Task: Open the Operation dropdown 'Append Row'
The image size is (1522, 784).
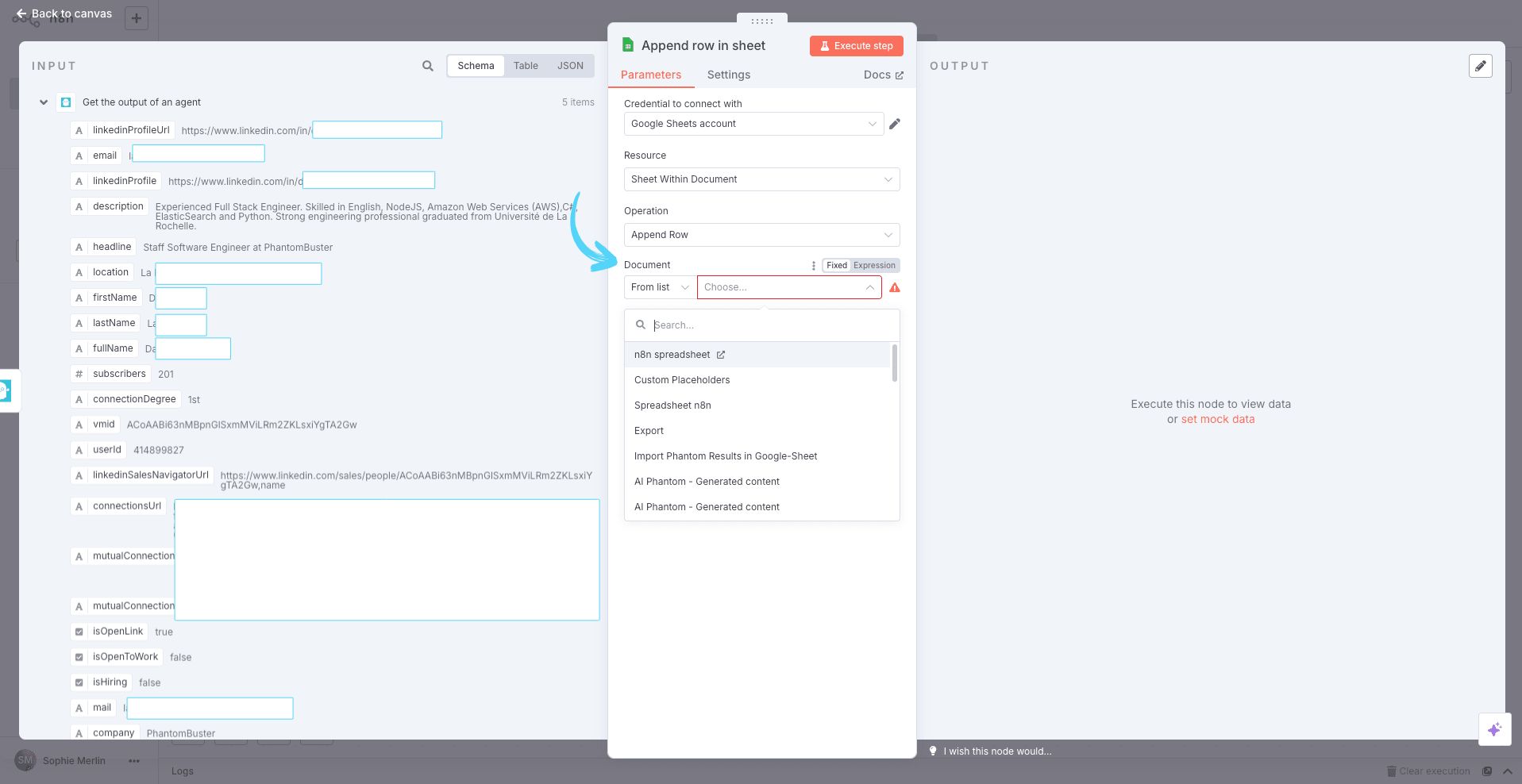Action: 761,235
